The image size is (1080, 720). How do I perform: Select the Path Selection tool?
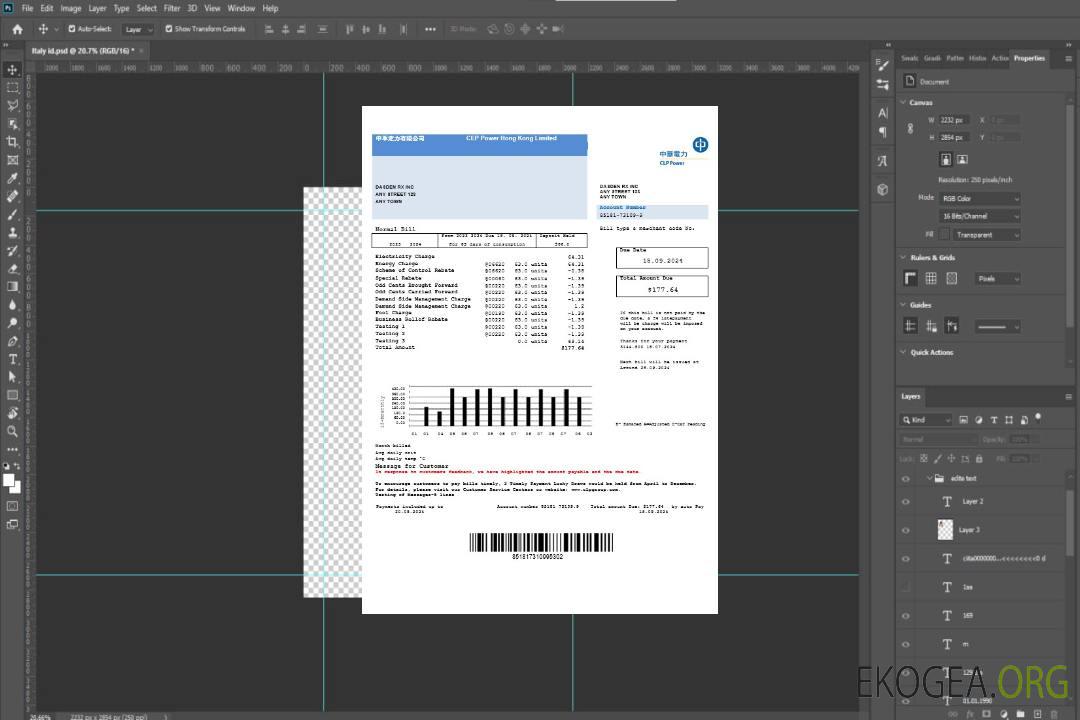pos(12,377)
